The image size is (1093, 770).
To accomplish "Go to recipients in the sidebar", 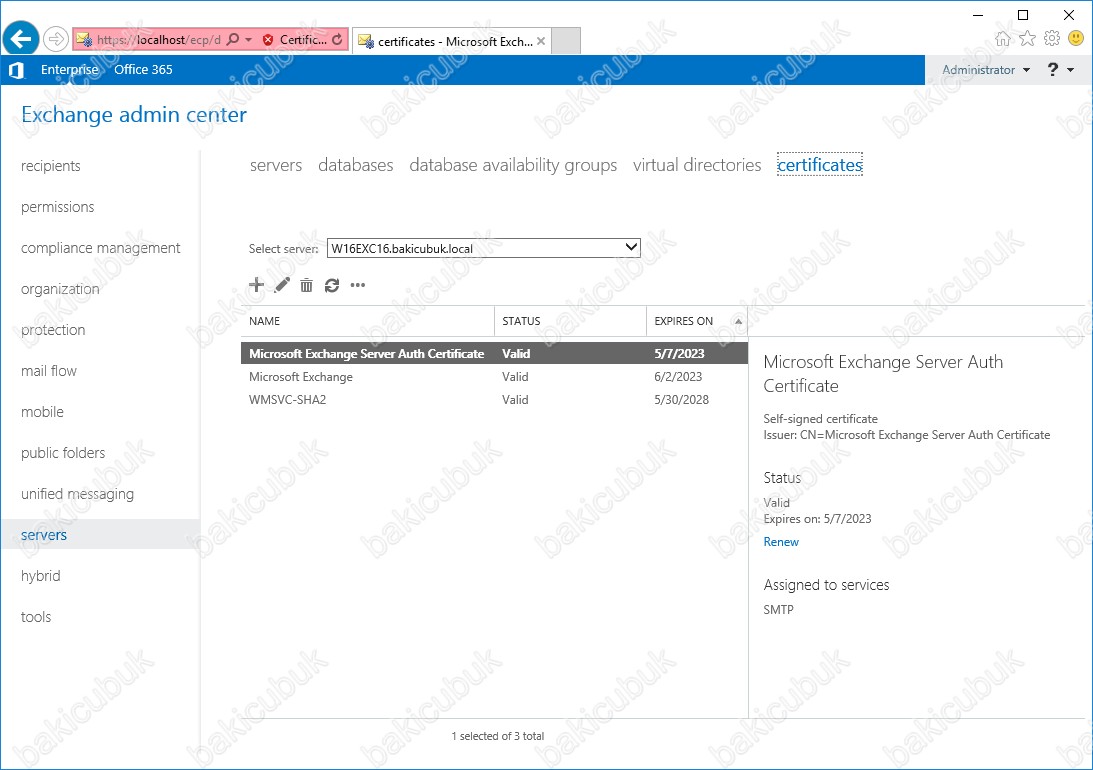I will [51, 166].
